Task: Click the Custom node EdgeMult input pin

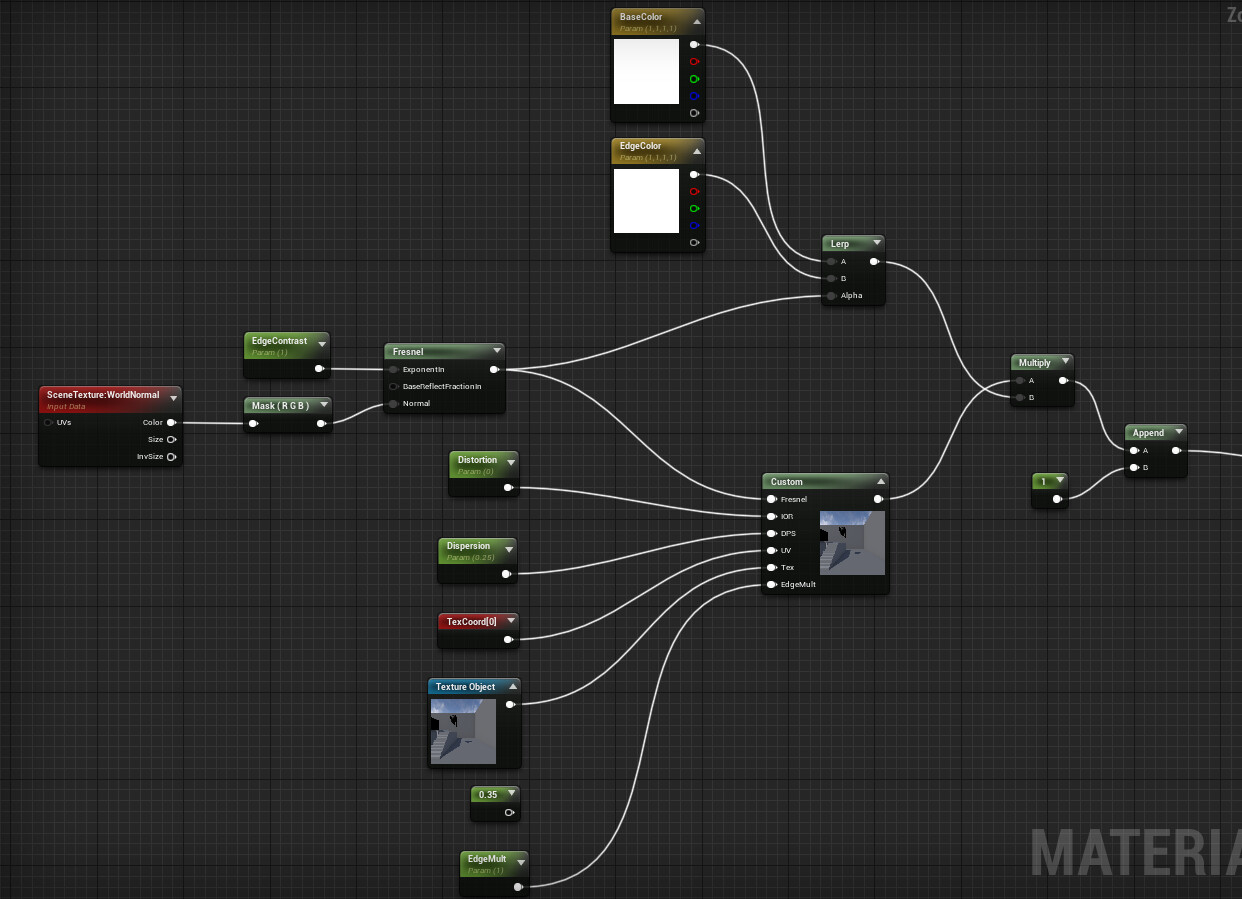Action: [x=772, y=585]
